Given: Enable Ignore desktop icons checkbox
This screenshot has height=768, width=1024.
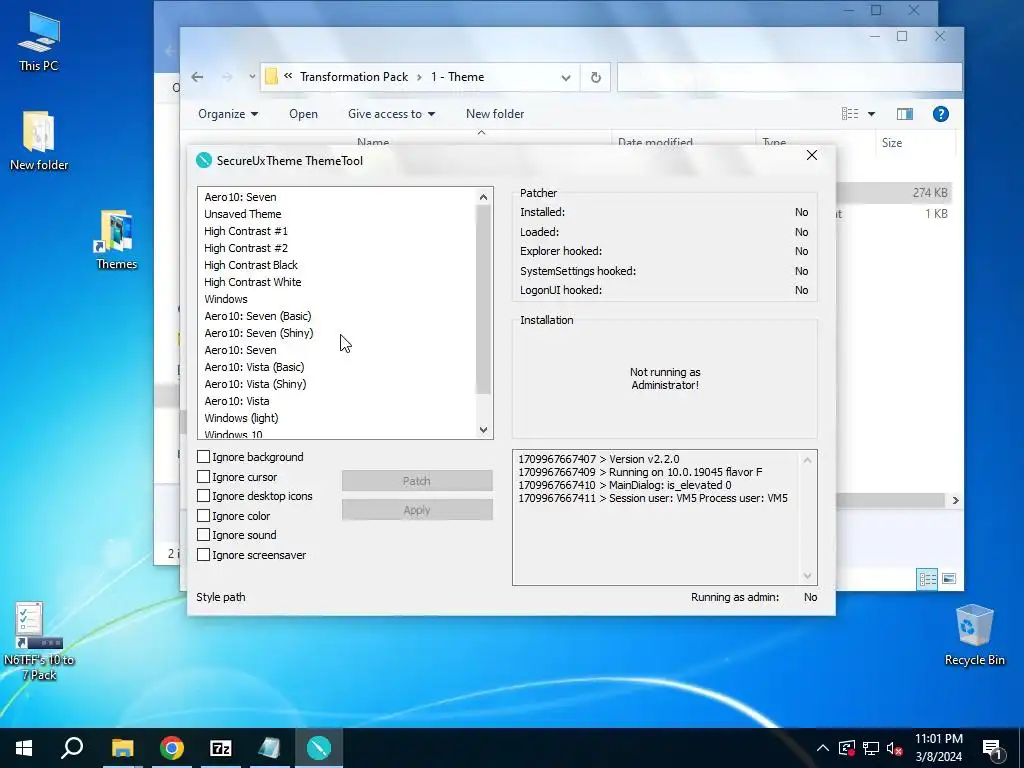Looking at the screenshot, I should pos(204,496).
